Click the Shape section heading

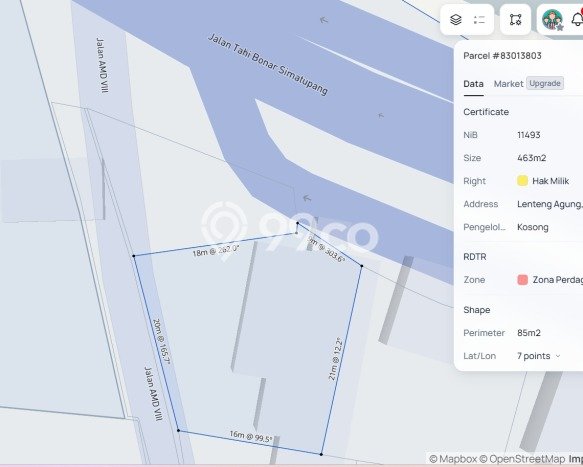(x=476, y=310)
